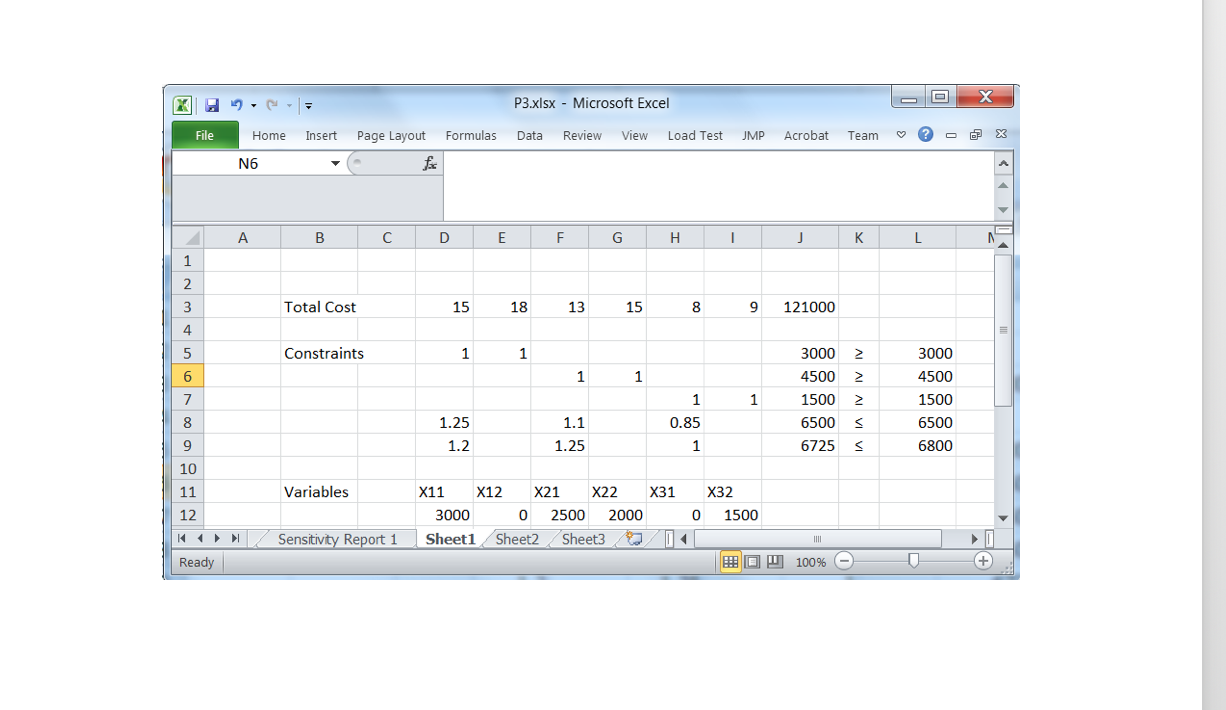Image resolution: width=1226 pixels, height=710 pixels.
Task: Select cell J3 containing 121000
Action: click(x=800, y=307)
